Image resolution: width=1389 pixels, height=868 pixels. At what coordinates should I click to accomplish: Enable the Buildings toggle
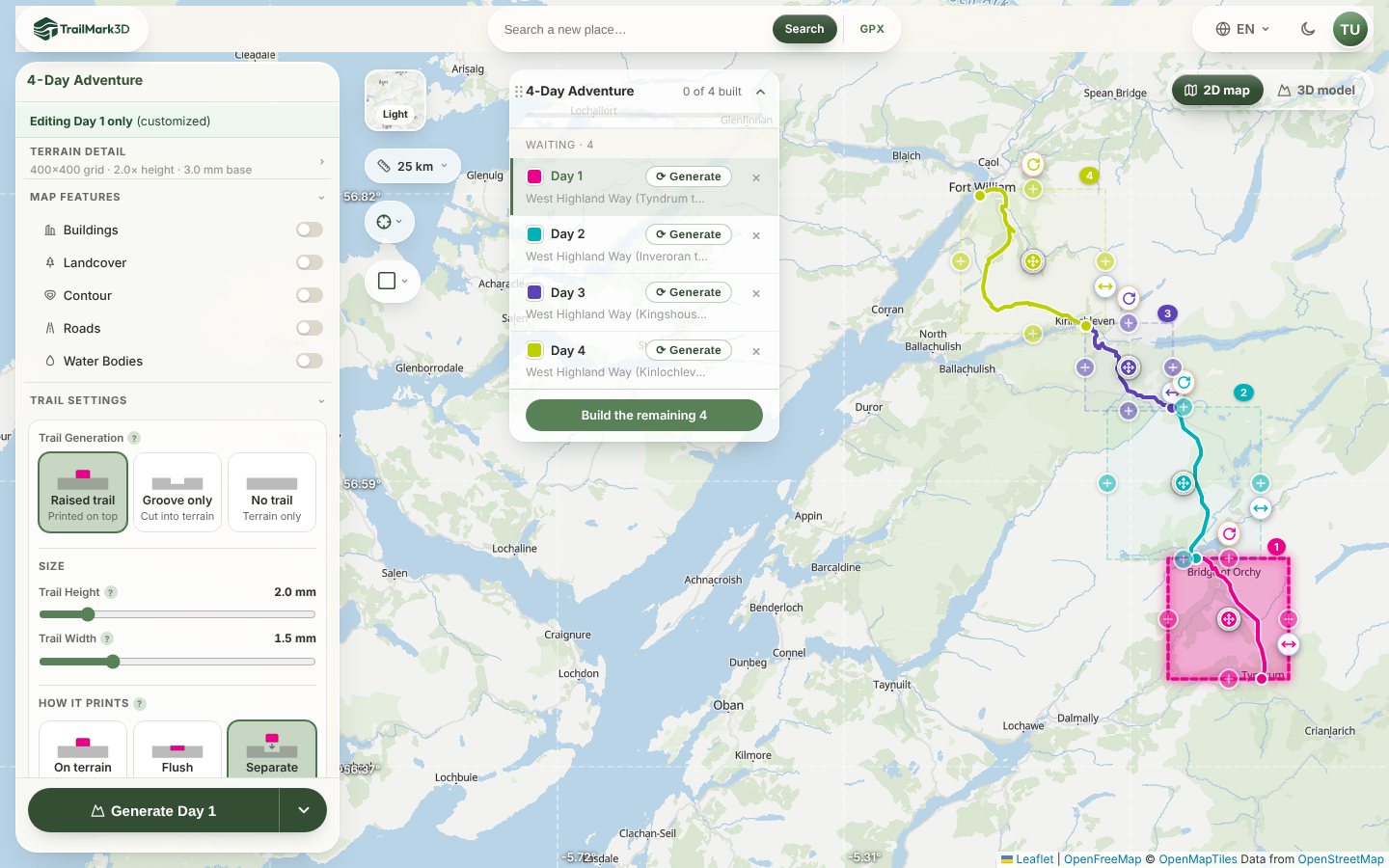tap(310, 230)
